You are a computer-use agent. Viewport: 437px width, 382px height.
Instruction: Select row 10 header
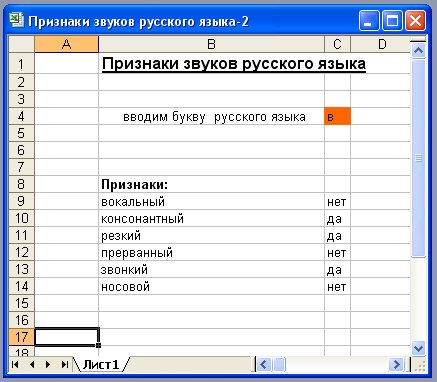pyautogui.click(x=21, y=218)
